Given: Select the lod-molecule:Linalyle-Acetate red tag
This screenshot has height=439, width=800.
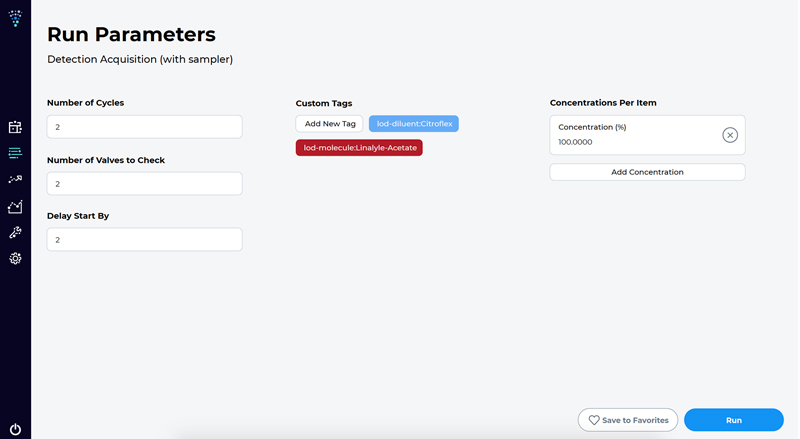Looking at the screenshot, I should pos(359,148).
